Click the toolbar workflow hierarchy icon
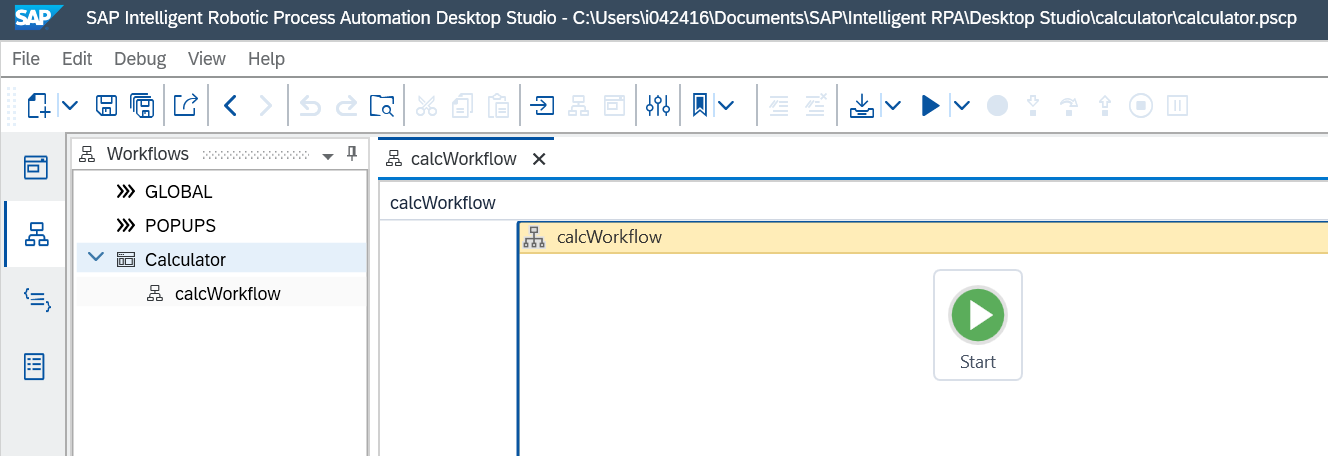The image size is (1328, 456). pyautogui.click(x=578, y=105)
